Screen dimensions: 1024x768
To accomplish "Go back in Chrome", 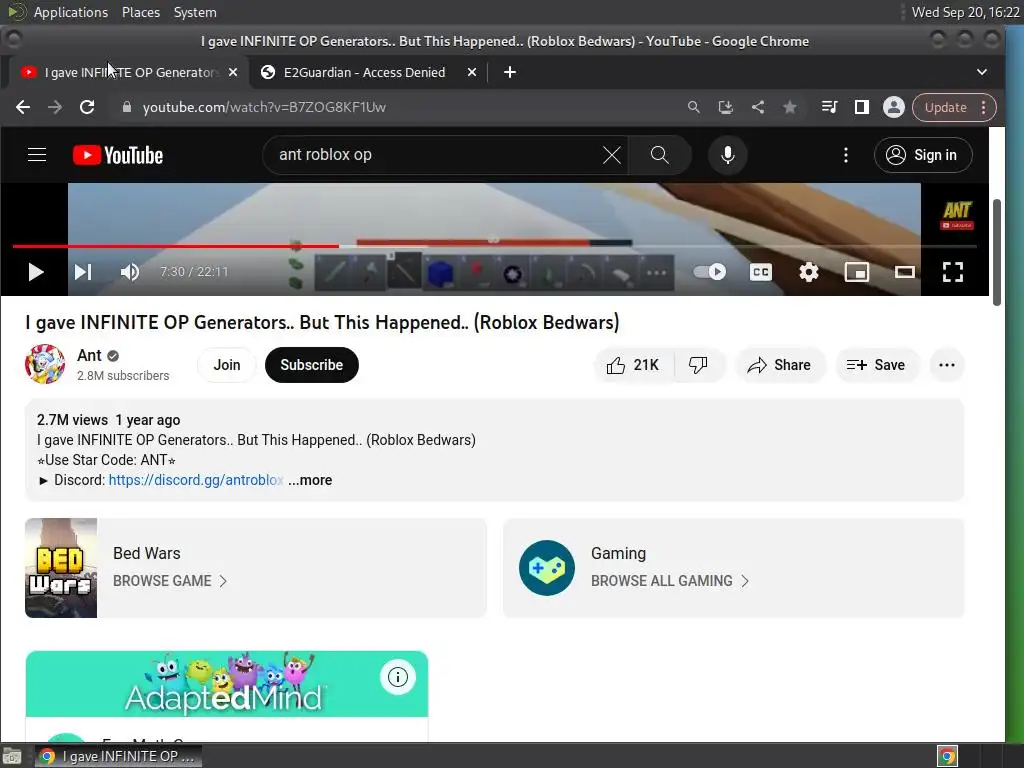I will [23, 107].
